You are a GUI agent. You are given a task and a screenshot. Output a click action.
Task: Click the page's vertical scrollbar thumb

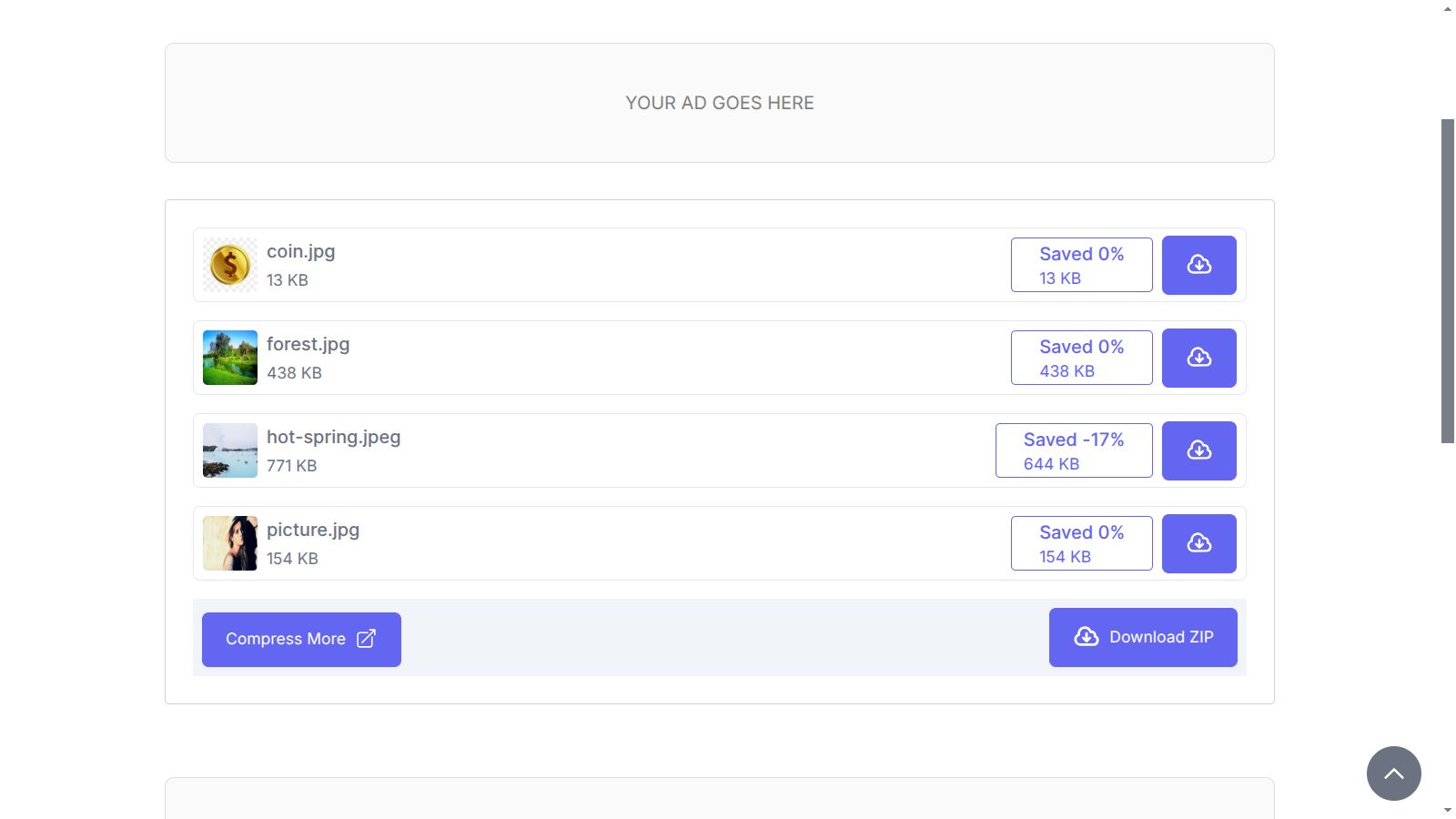[x=1447, y=280]
